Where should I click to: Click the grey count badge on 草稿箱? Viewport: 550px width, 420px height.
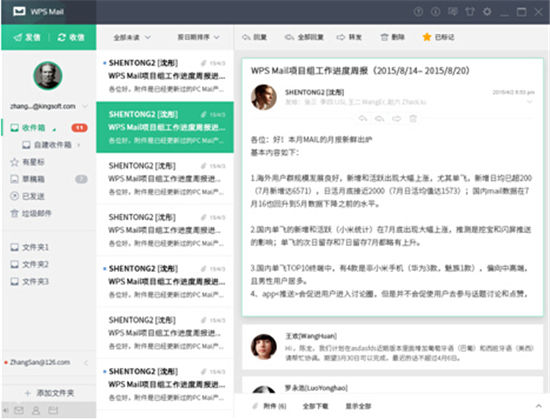point(81,179)
